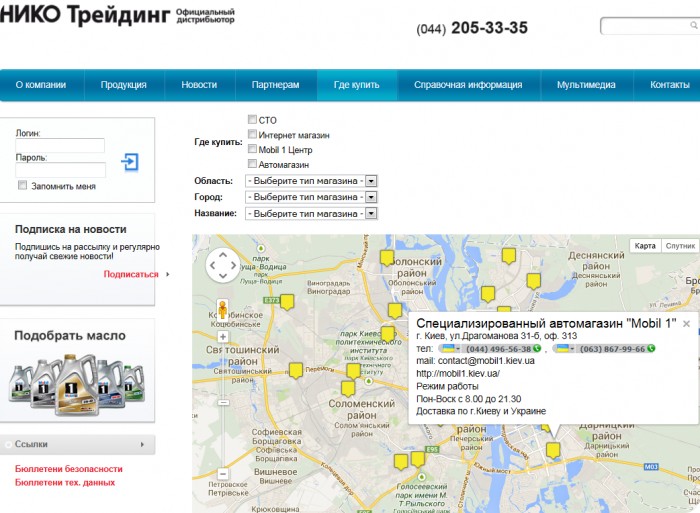Open Бюллетени безопасности link
The width and height of the screenshot is (700, 513).
[69, 469]
